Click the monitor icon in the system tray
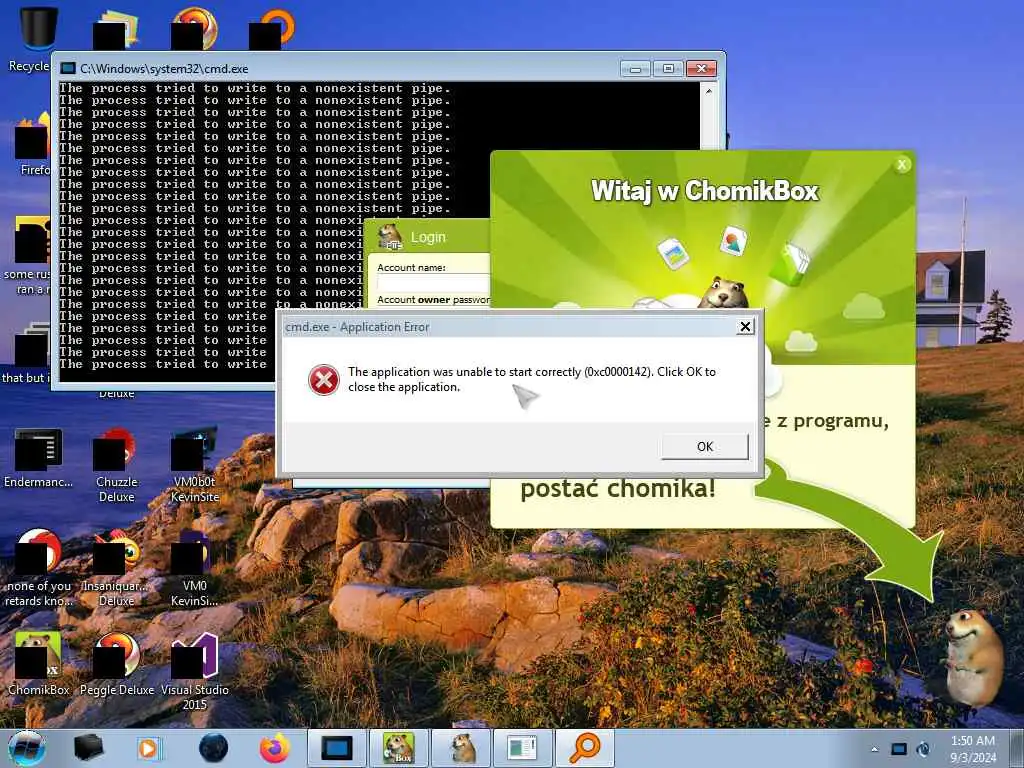Image resolution: width=1024 pixels, height=768 pixels. pyautogui.click(x=899, y=749)
